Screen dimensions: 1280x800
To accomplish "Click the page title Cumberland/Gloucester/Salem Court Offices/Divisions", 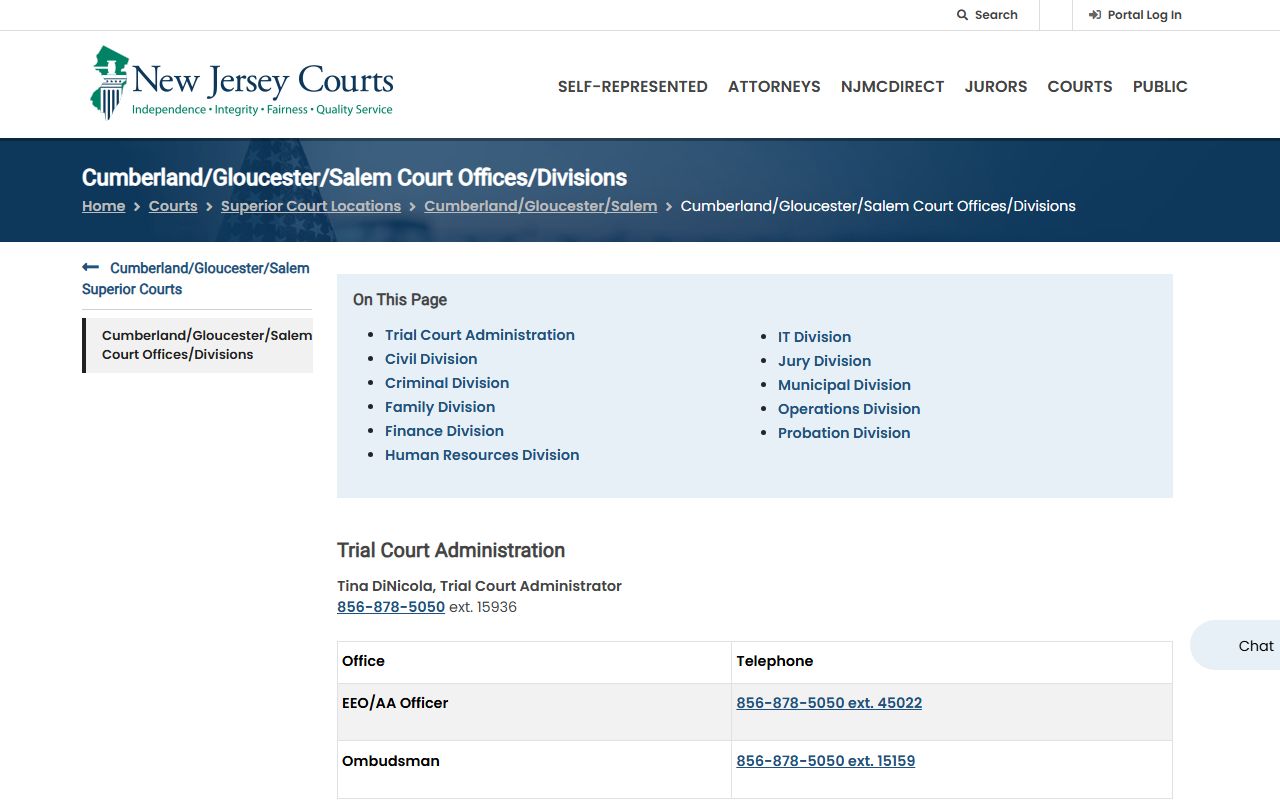I will point(354,178).
